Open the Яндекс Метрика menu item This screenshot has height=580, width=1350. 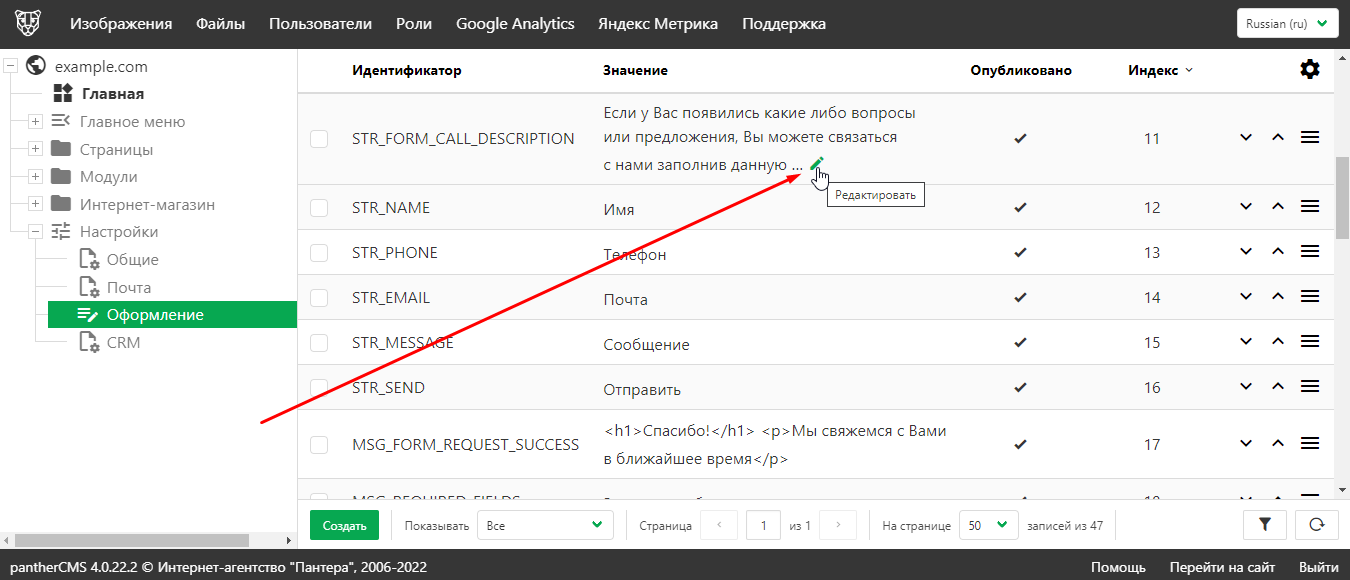(657, 24)
